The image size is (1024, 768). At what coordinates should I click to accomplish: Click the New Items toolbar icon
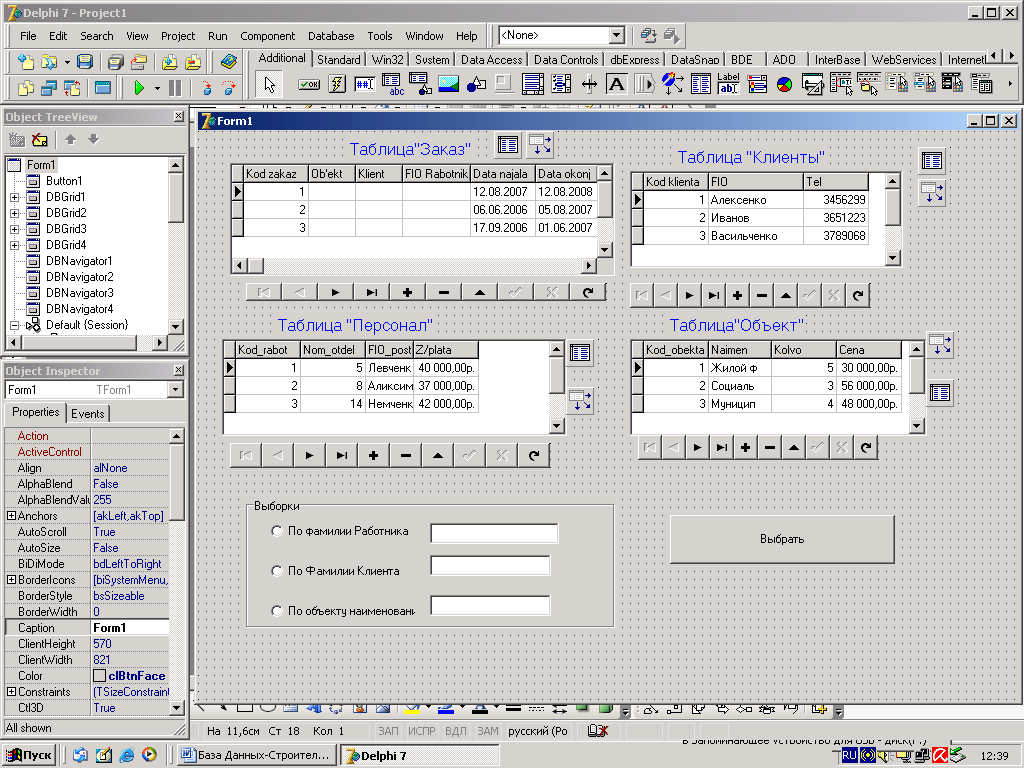25,61
